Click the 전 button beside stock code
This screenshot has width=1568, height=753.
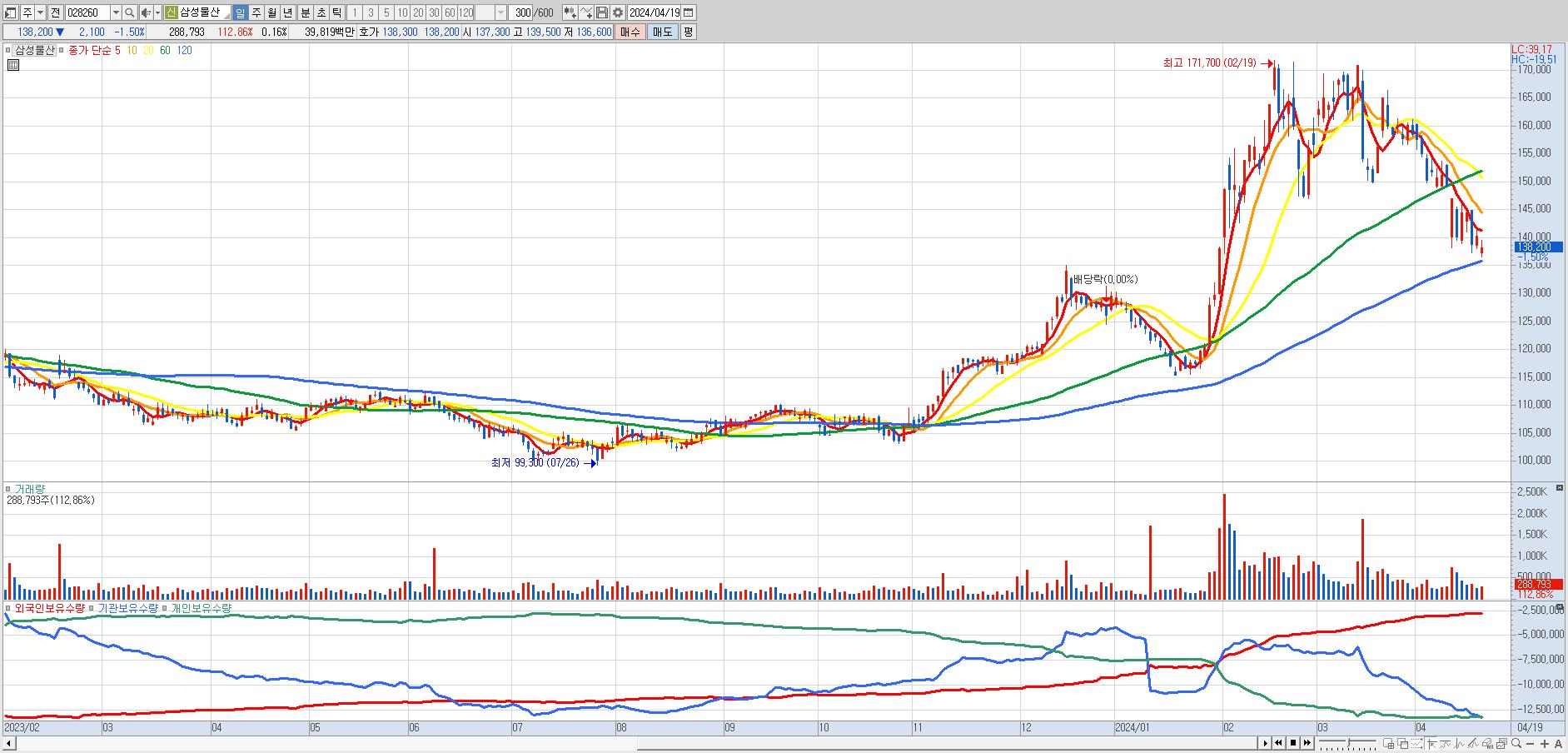coord(55,12)
